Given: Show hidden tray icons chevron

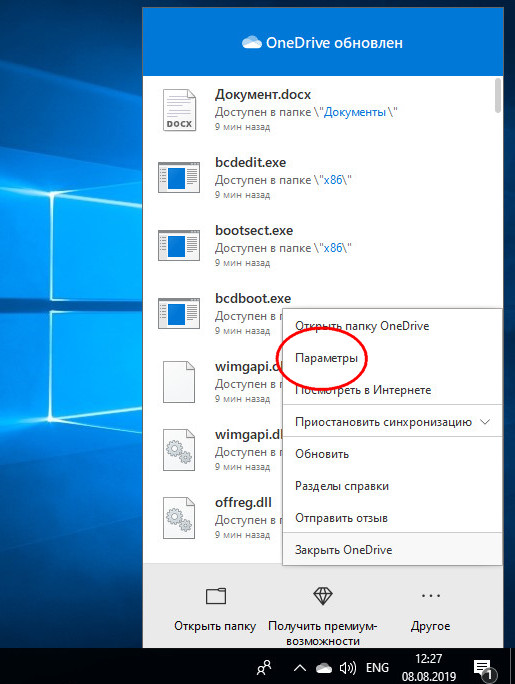Looking at the screenshot, I should click(x=300, y=667).
